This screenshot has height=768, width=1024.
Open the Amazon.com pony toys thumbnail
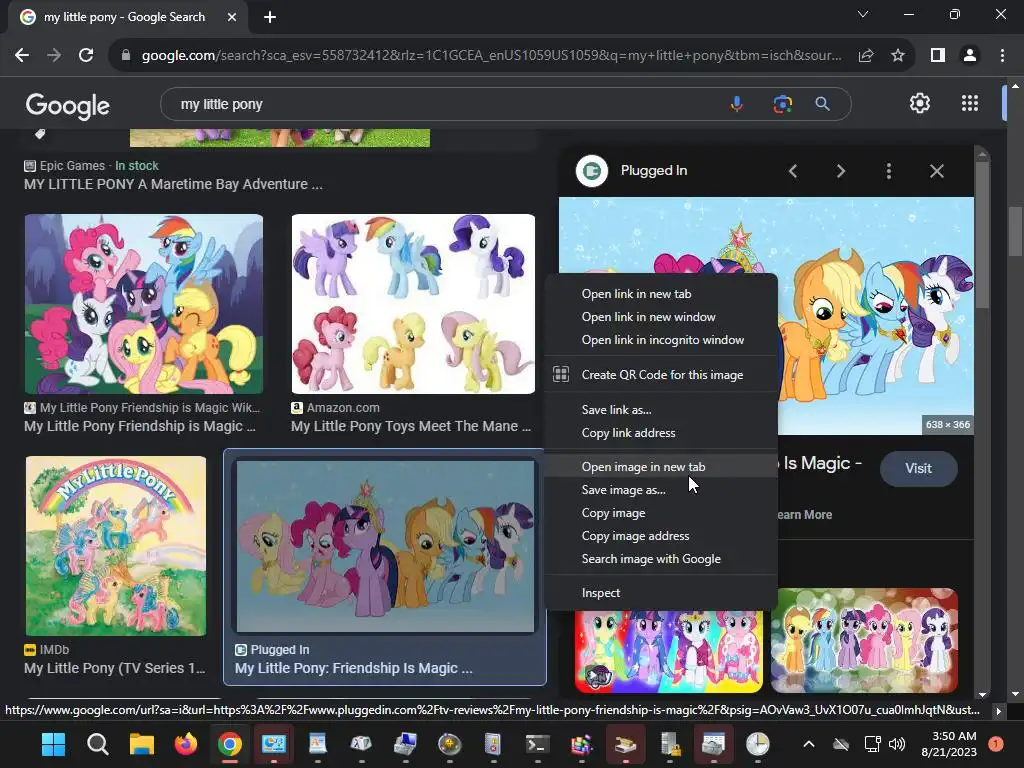[x=413, y=304]
